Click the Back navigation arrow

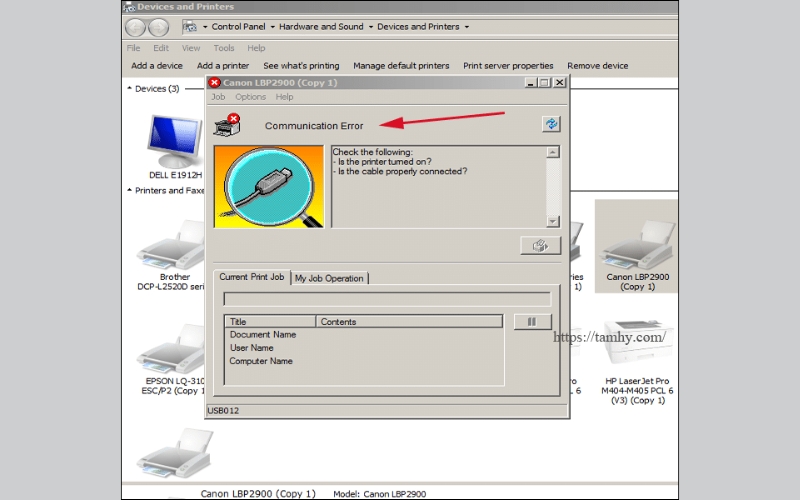coord(136,27)
